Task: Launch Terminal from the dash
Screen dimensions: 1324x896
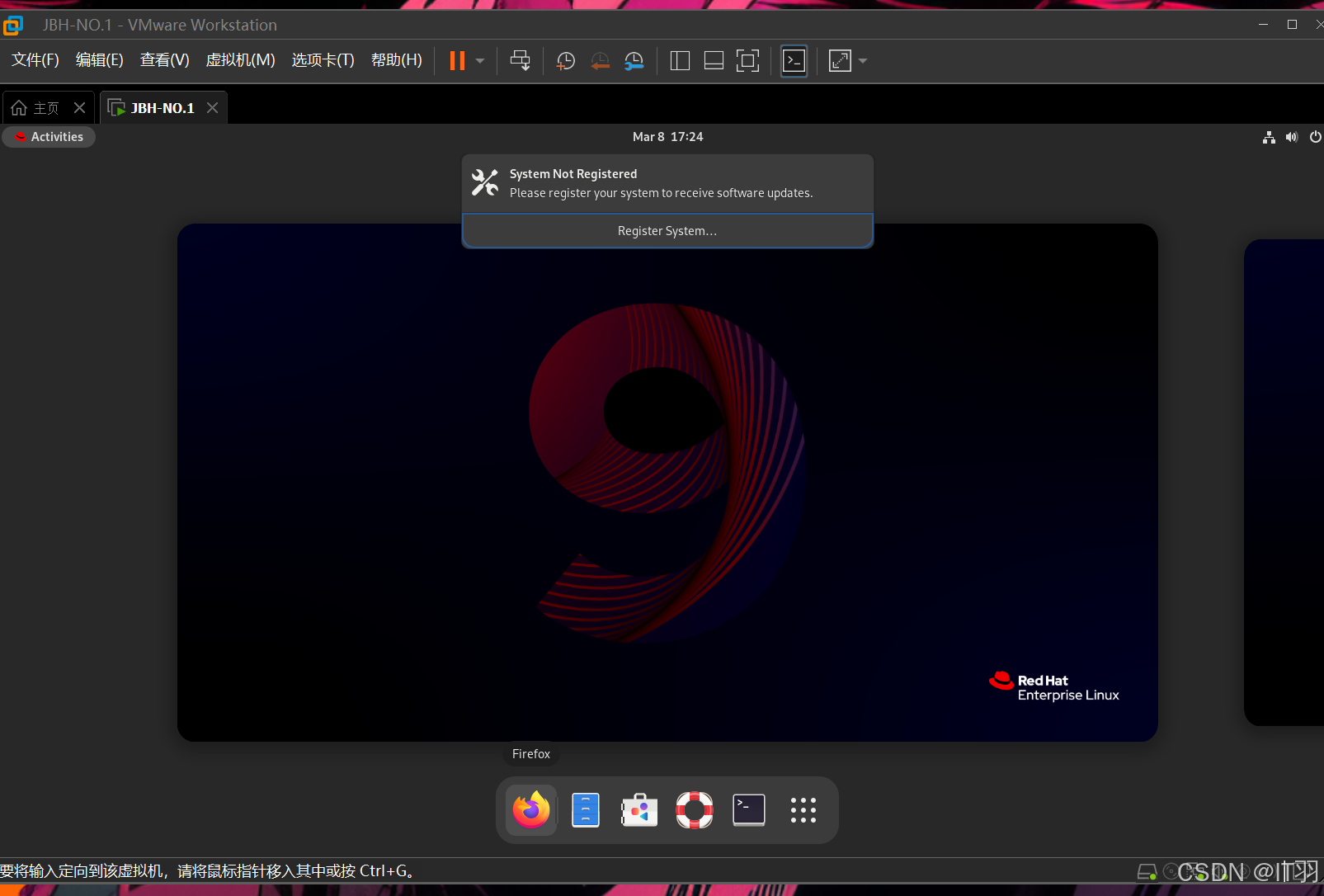Action: point(749,810)
